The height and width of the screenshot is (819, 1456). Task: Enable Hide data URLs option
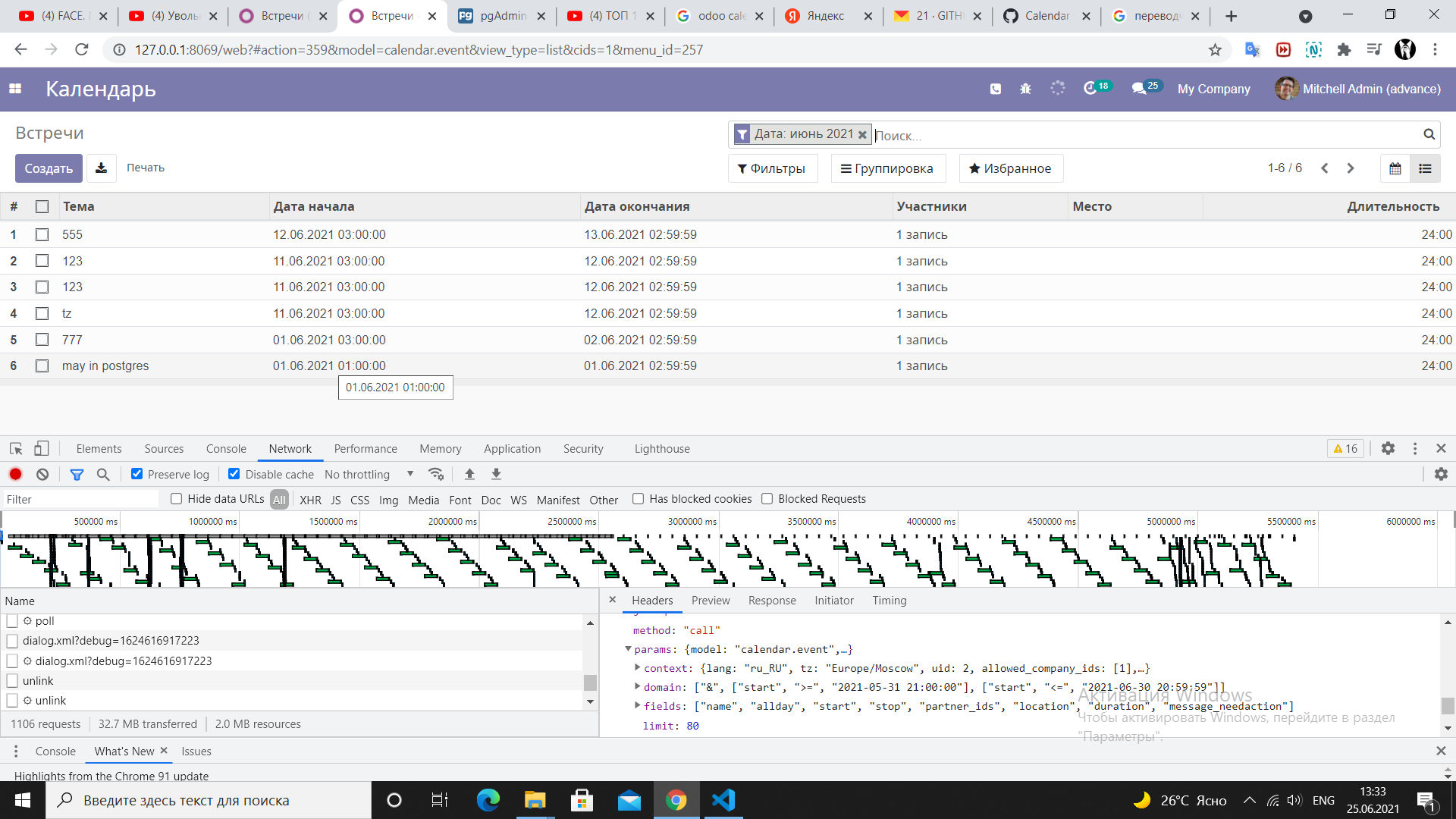click(177, 499)
